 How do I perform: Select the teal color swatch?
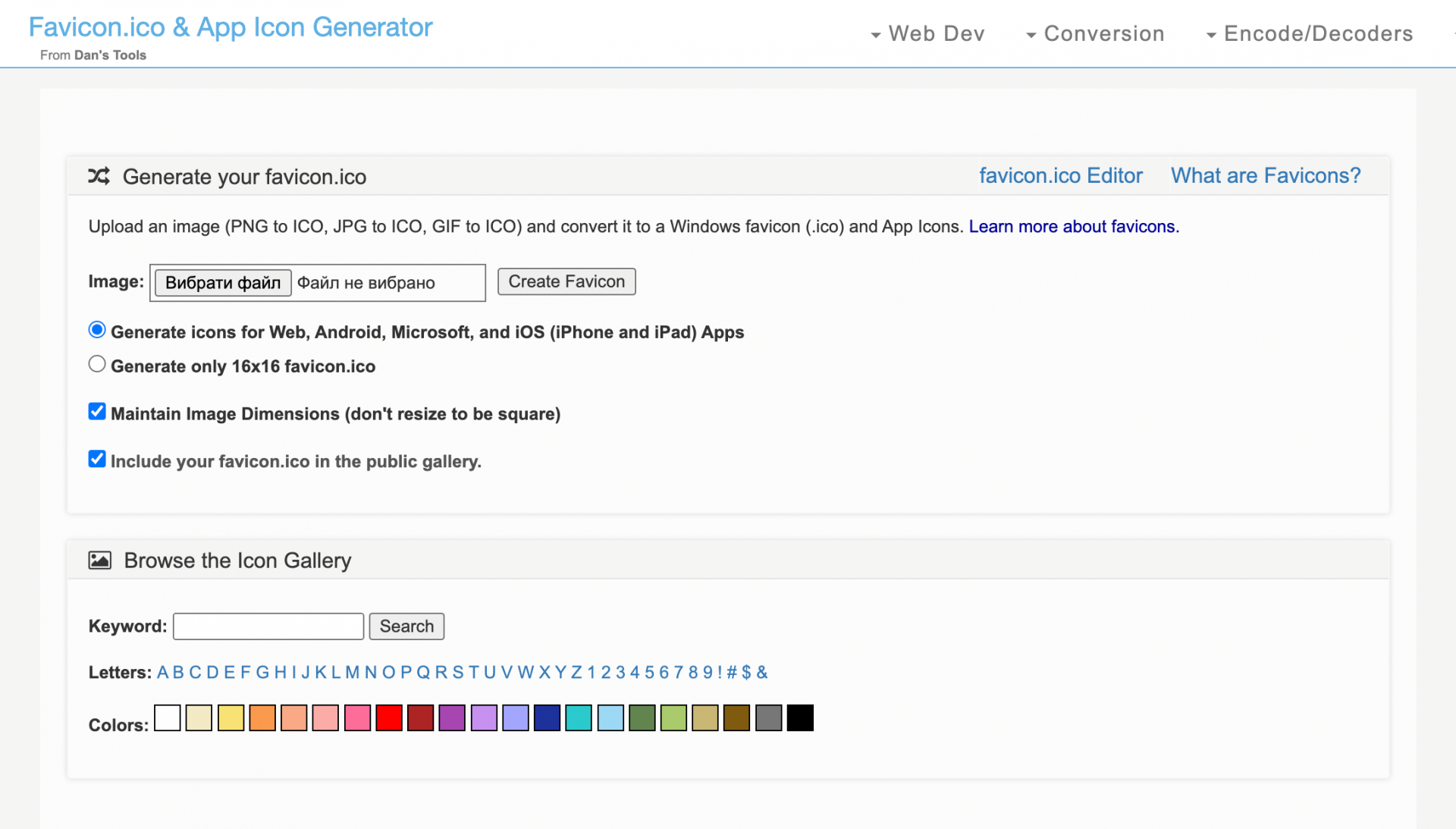[579, 718]
